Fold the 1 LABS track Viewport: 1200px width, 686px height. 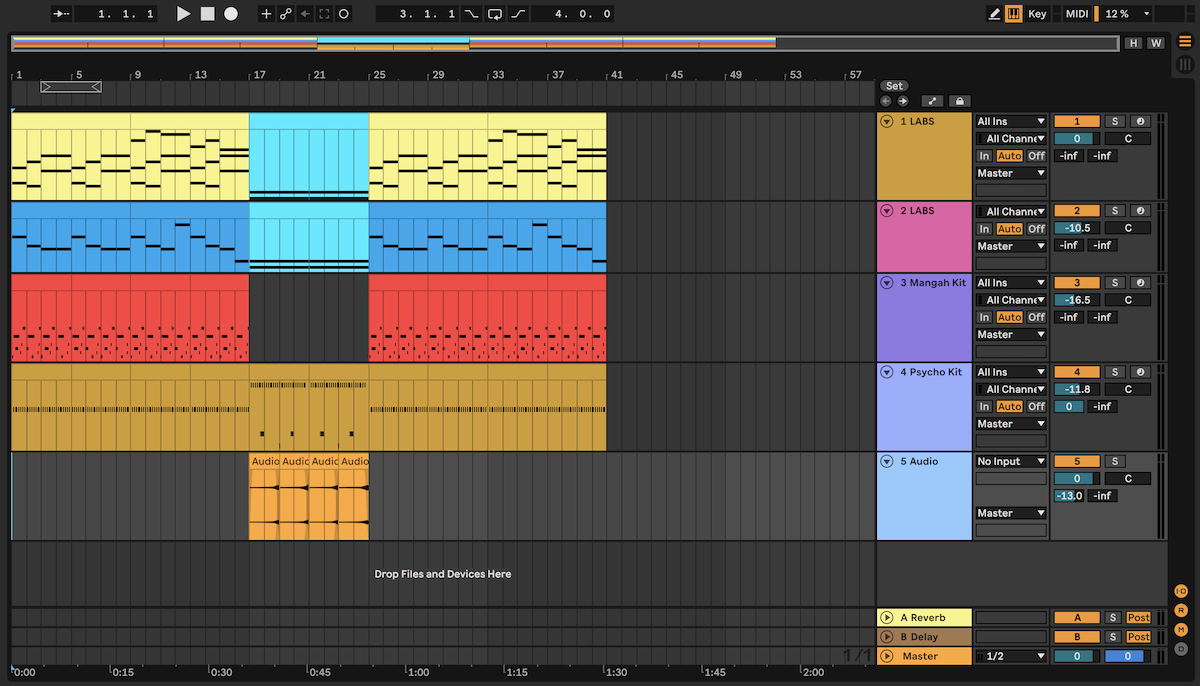tap(886, 121)
